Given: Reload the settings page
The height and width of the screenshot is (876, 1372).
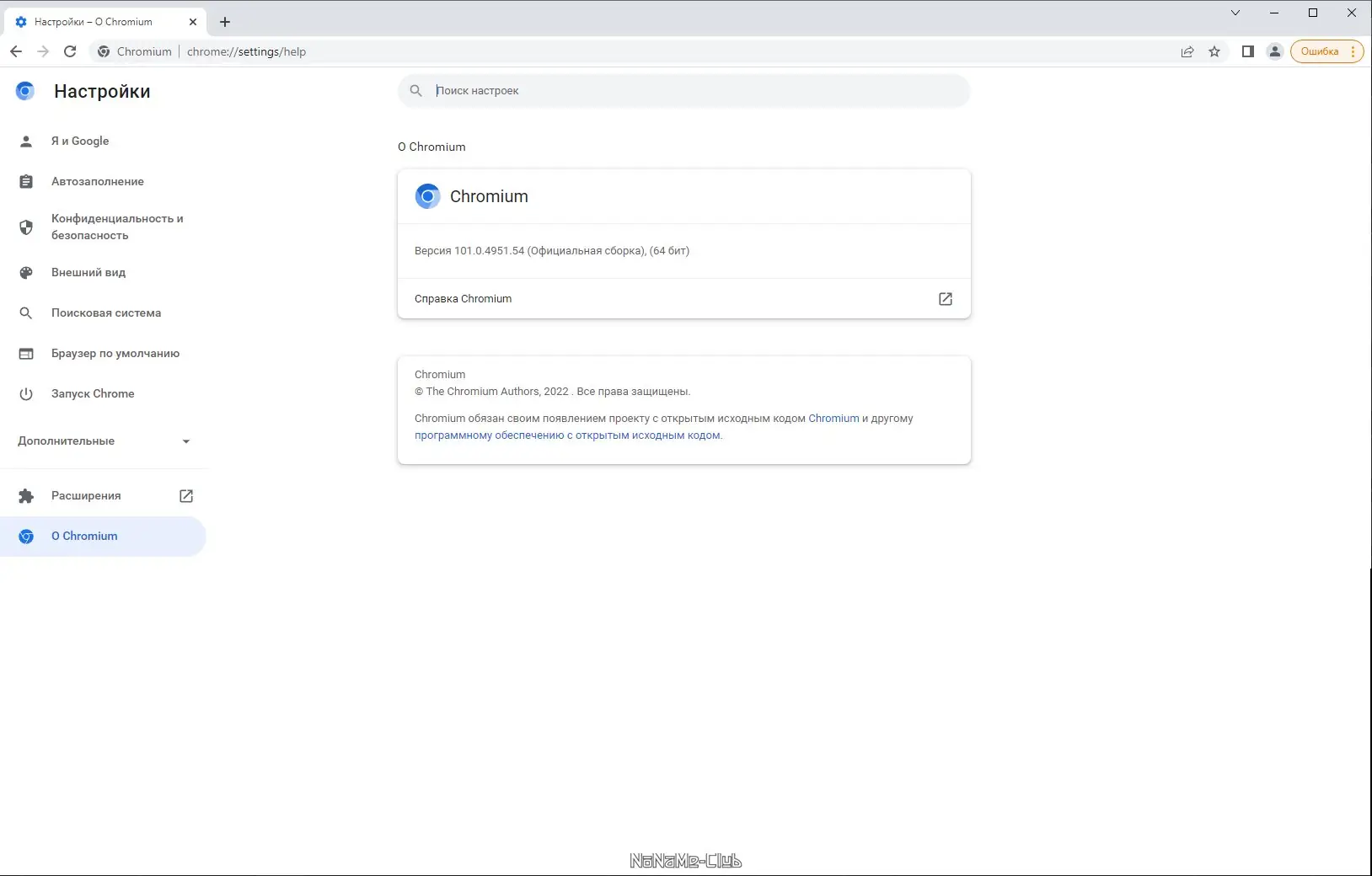Looking at the screenshot, I should [70, 51].
